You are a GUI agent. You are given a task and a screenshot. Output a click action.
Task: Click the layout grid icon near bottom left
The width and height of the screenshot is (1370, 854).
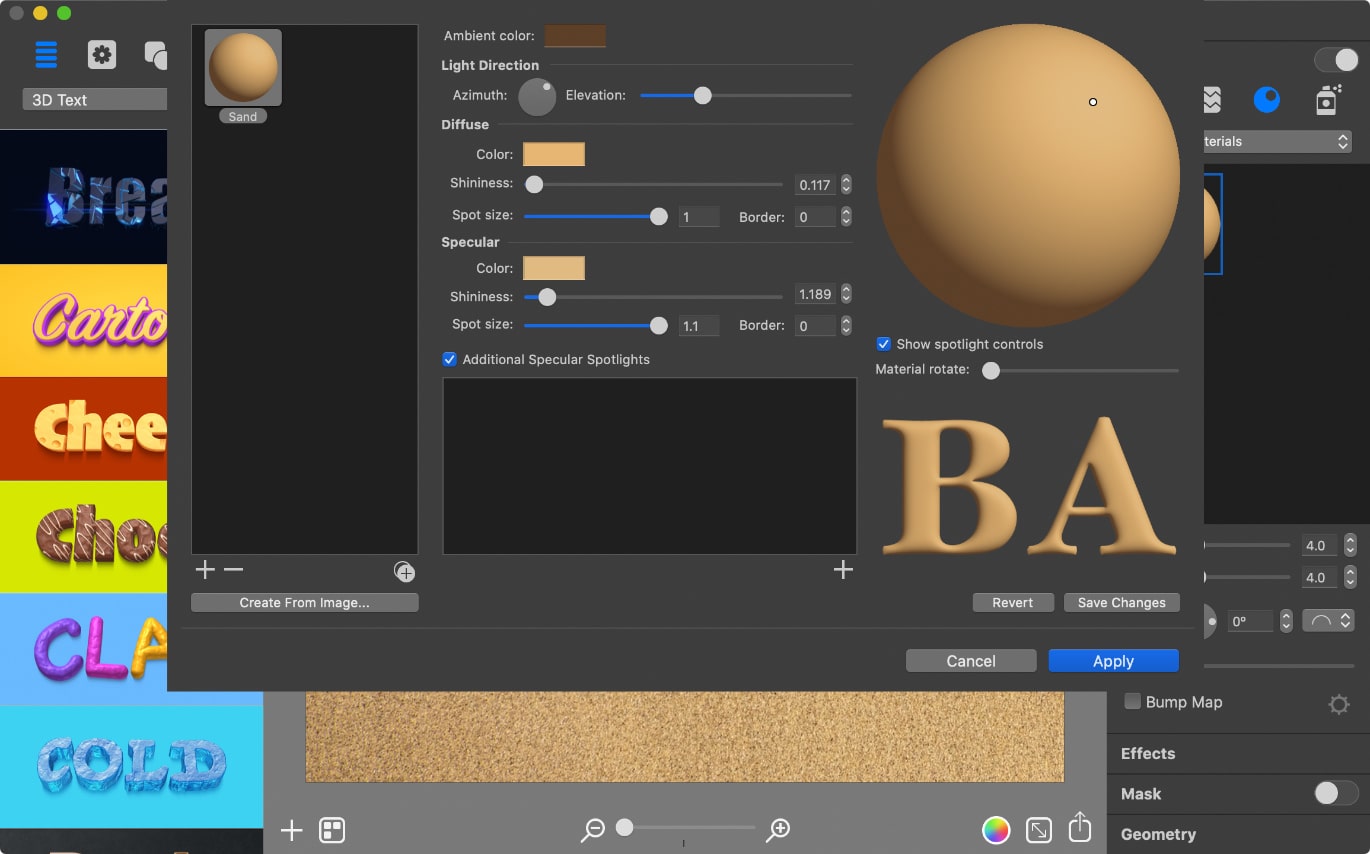point(334,829)
